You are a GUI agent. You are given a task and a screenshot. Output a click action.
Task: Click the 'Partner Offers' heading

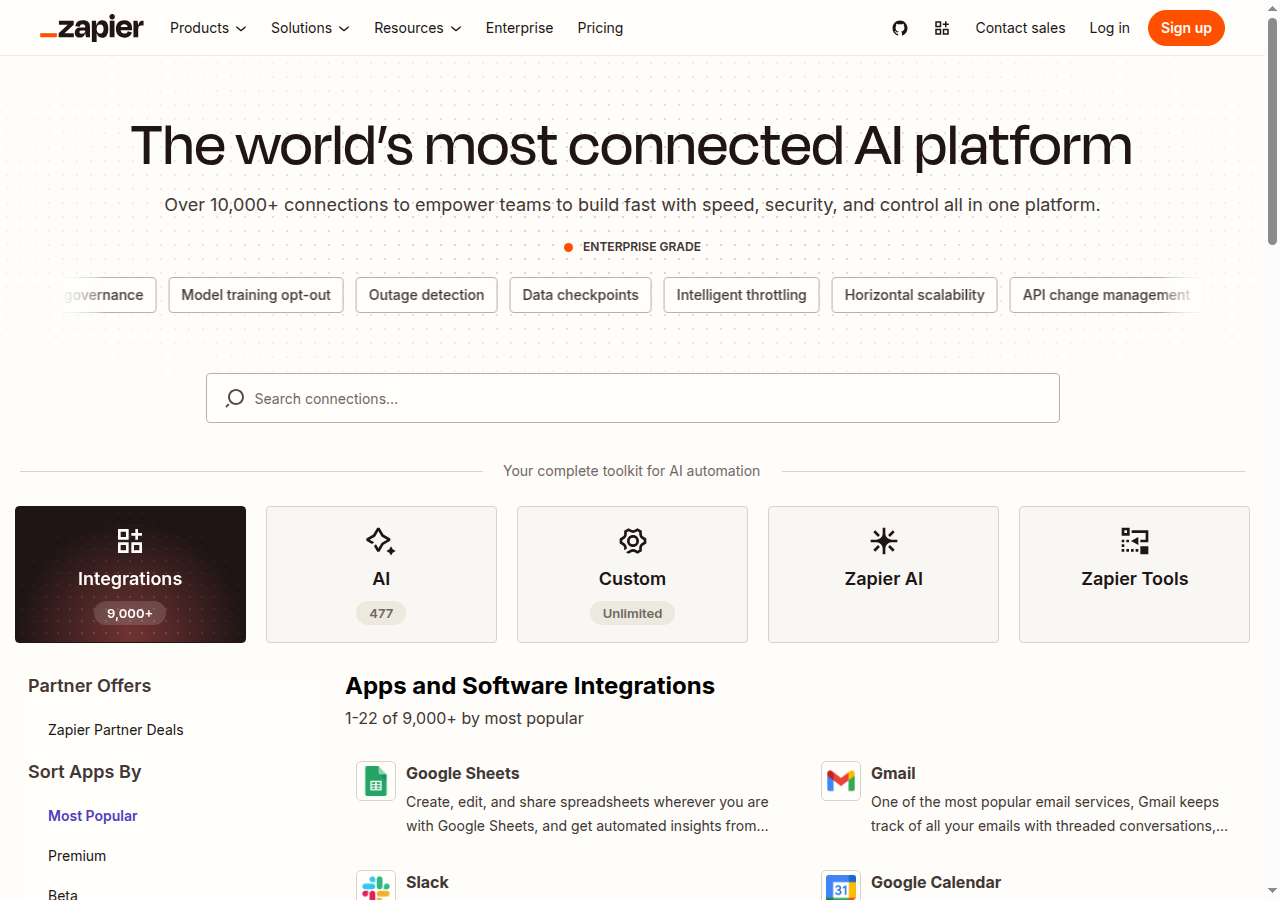(89, 686)
